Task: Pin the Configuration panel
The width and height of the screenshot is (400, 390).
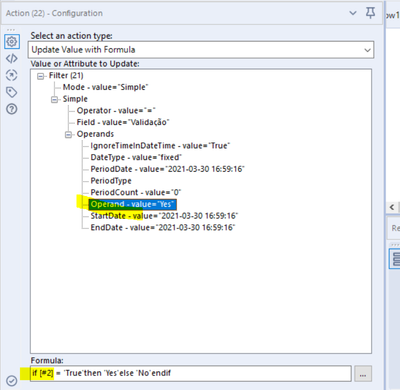Action: pyautogui.click(x=370, y=13)
